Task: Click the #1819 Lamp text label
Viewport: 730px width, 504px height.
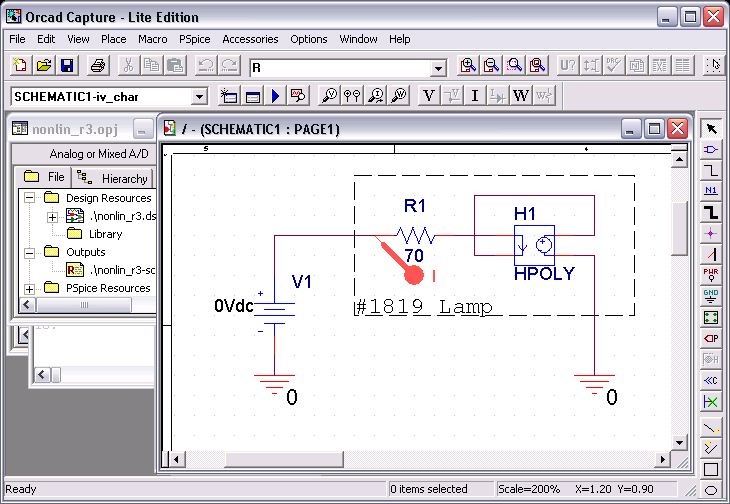Action: point(424,307)
